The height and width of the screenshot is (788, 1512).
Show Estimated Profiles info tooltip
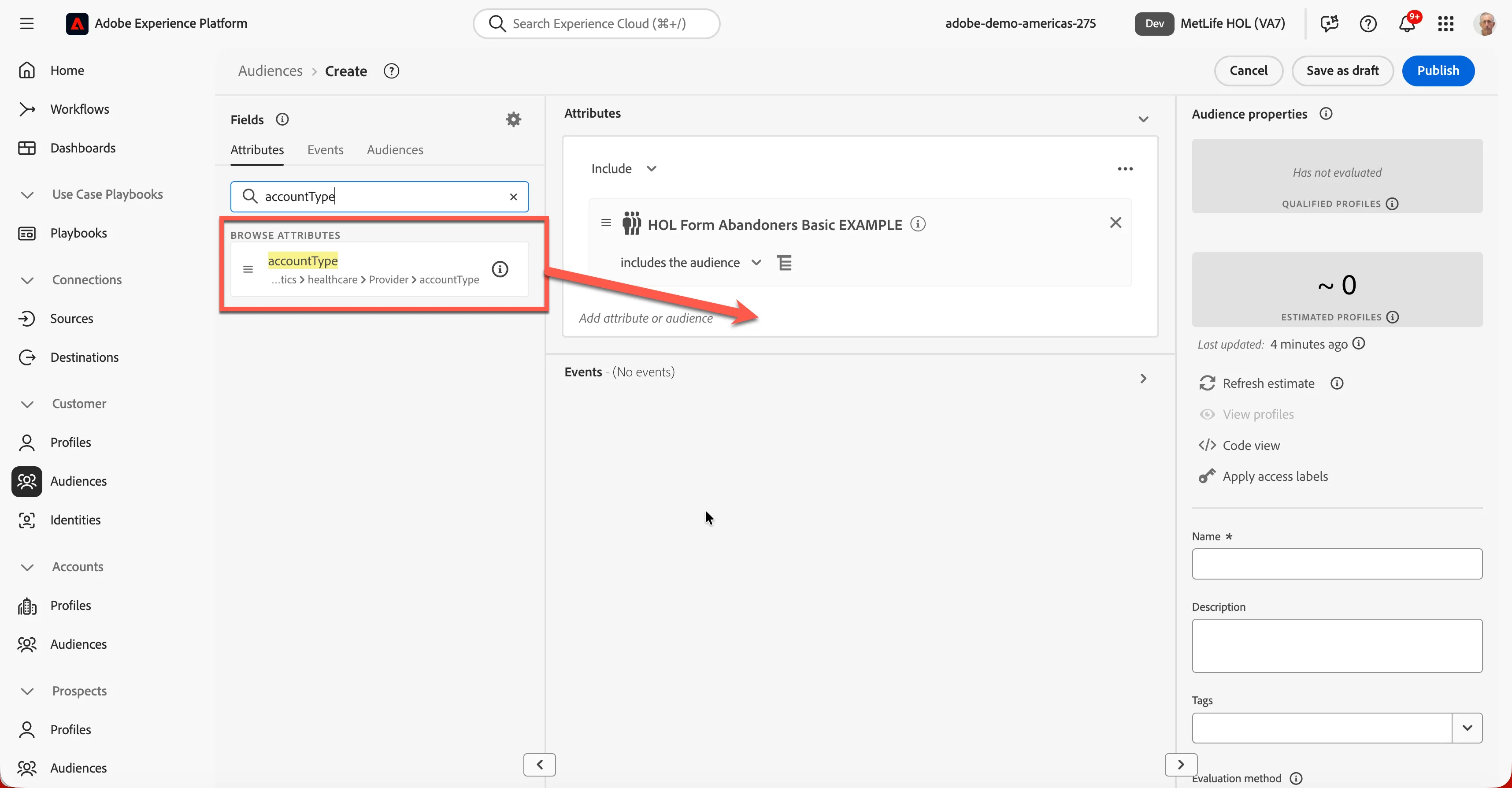pos(1392,317)
